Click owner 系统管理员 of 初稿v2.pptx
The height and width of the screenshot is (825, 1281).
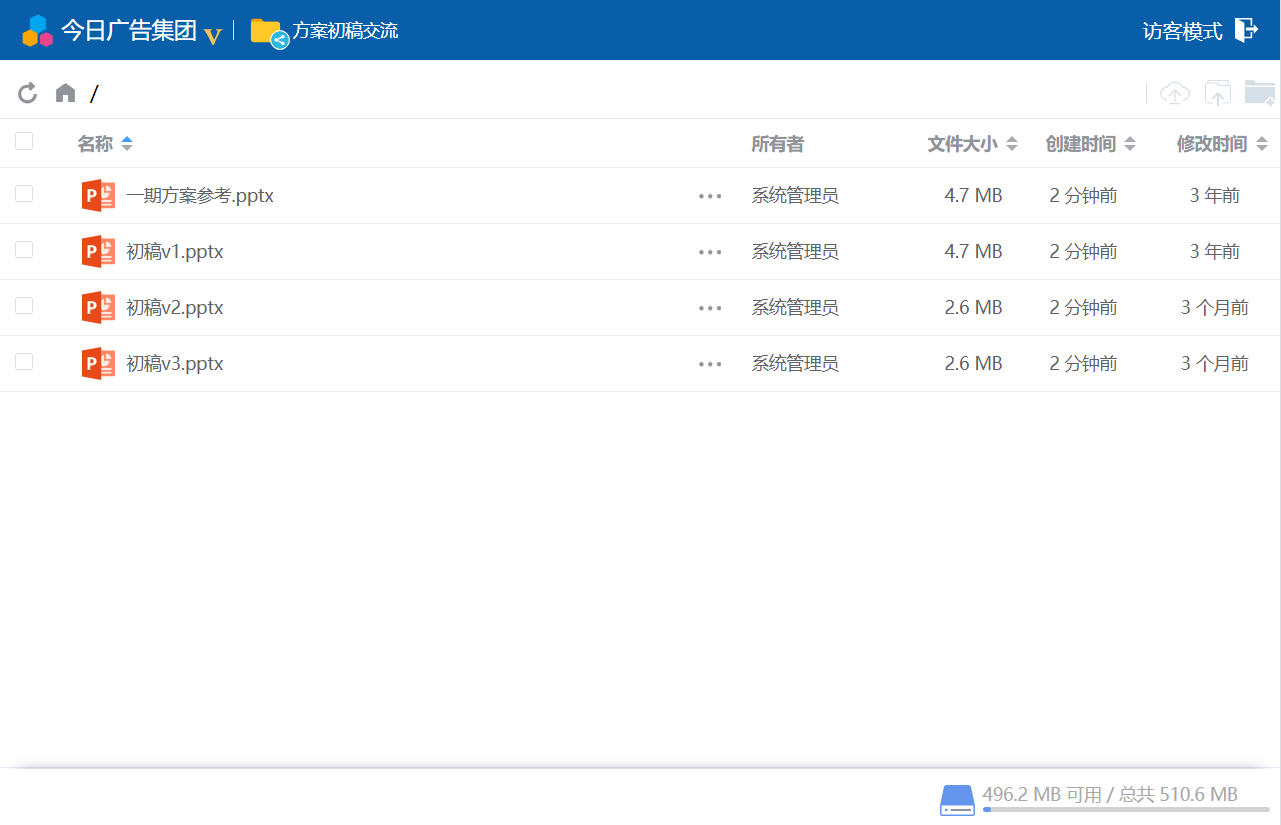coord(795,308)
